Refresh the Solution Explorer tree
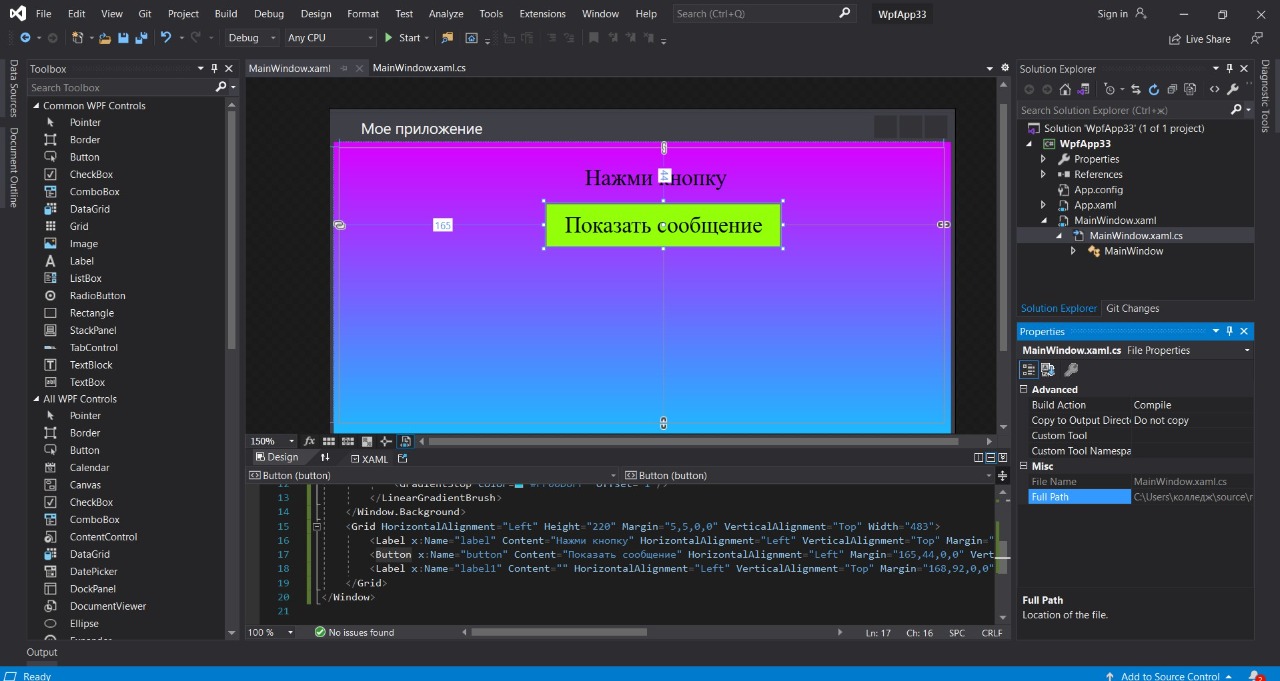The width and height of the screenshot is (1280, 681). pyautogui.click(x=1153, y=89)
